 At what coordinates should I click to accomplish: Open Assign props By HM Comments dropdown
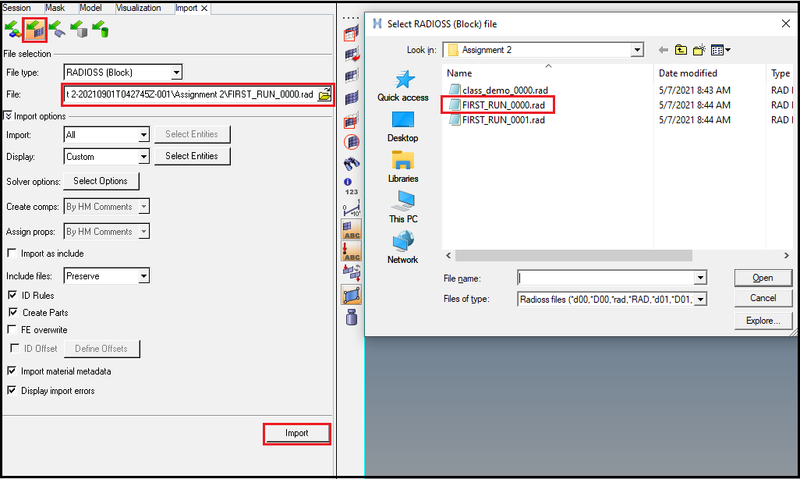(144, 232)
